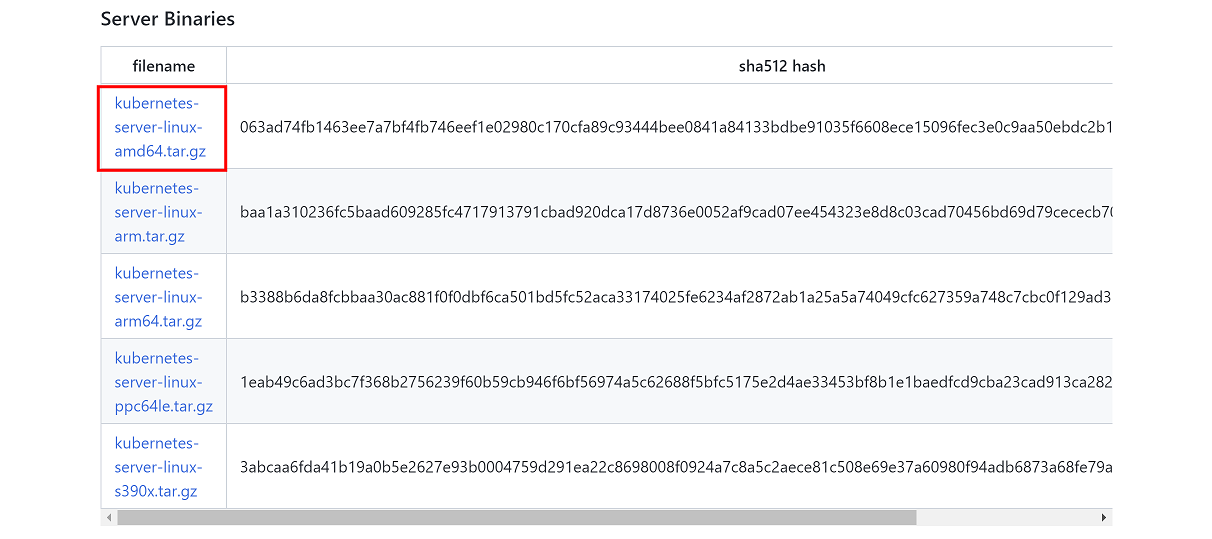Click the scrollbar's left arrow button
The image size is (1212, 539).
tap(108, 518)
